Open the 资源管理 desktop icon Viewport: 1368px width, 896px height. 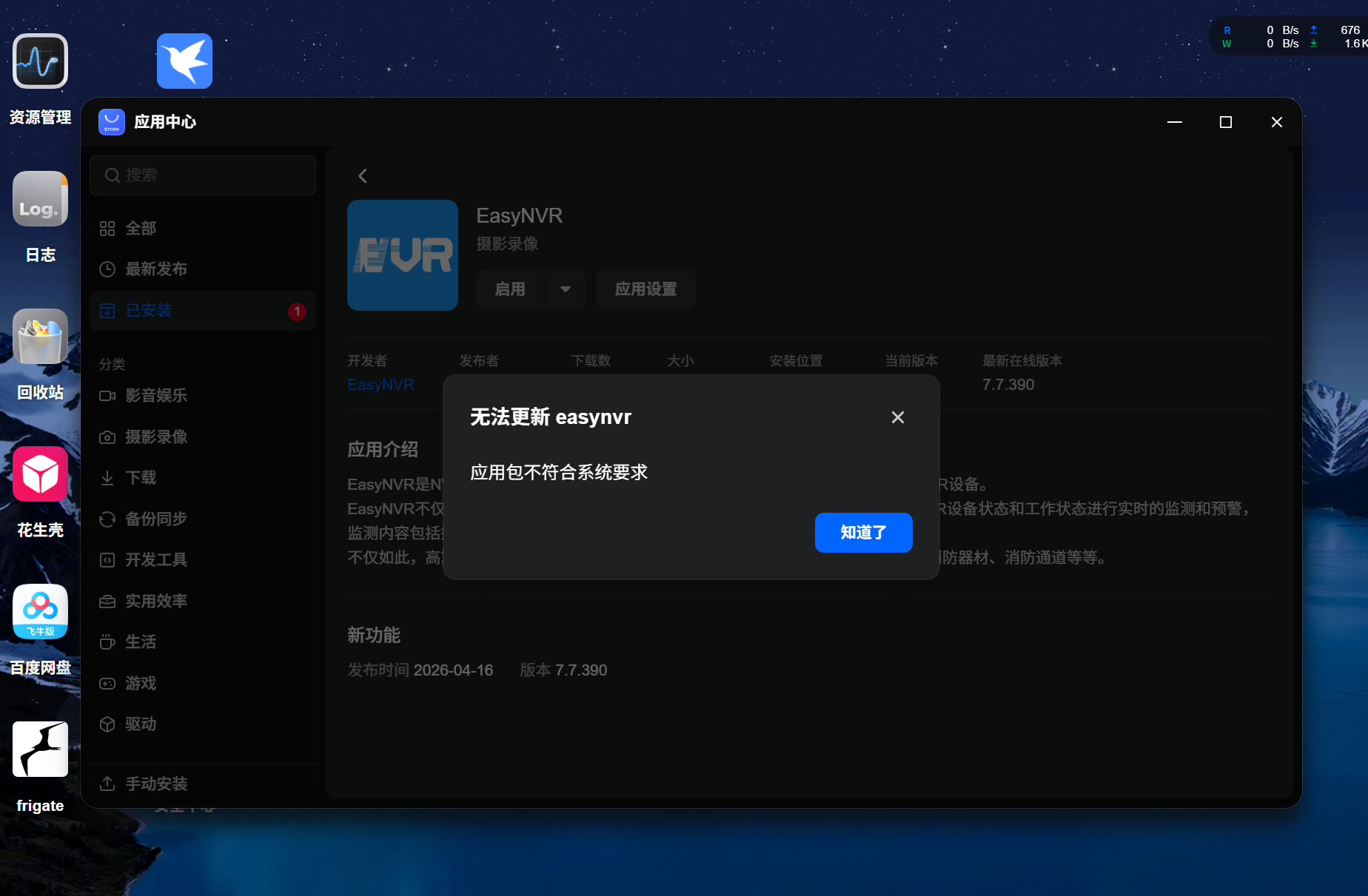[40, 61]
